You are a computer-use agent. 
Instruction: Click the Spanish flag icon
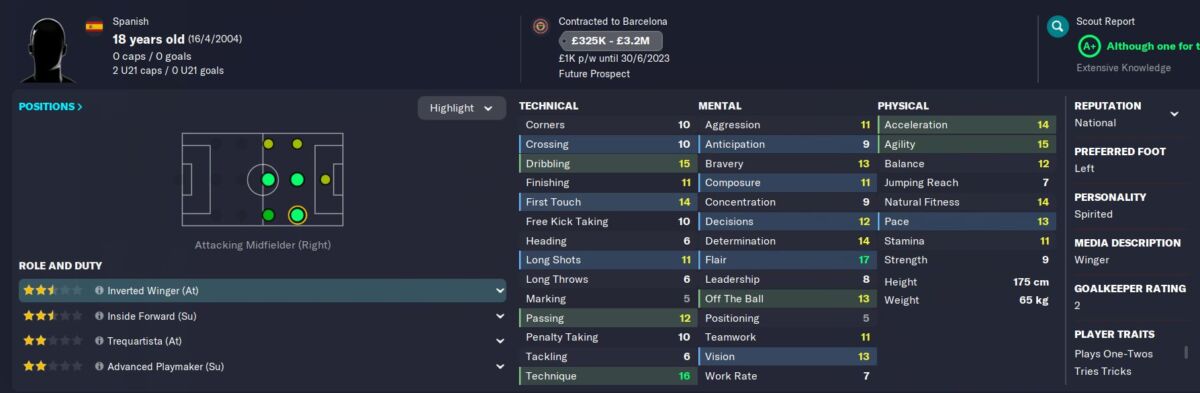[94, 26]
